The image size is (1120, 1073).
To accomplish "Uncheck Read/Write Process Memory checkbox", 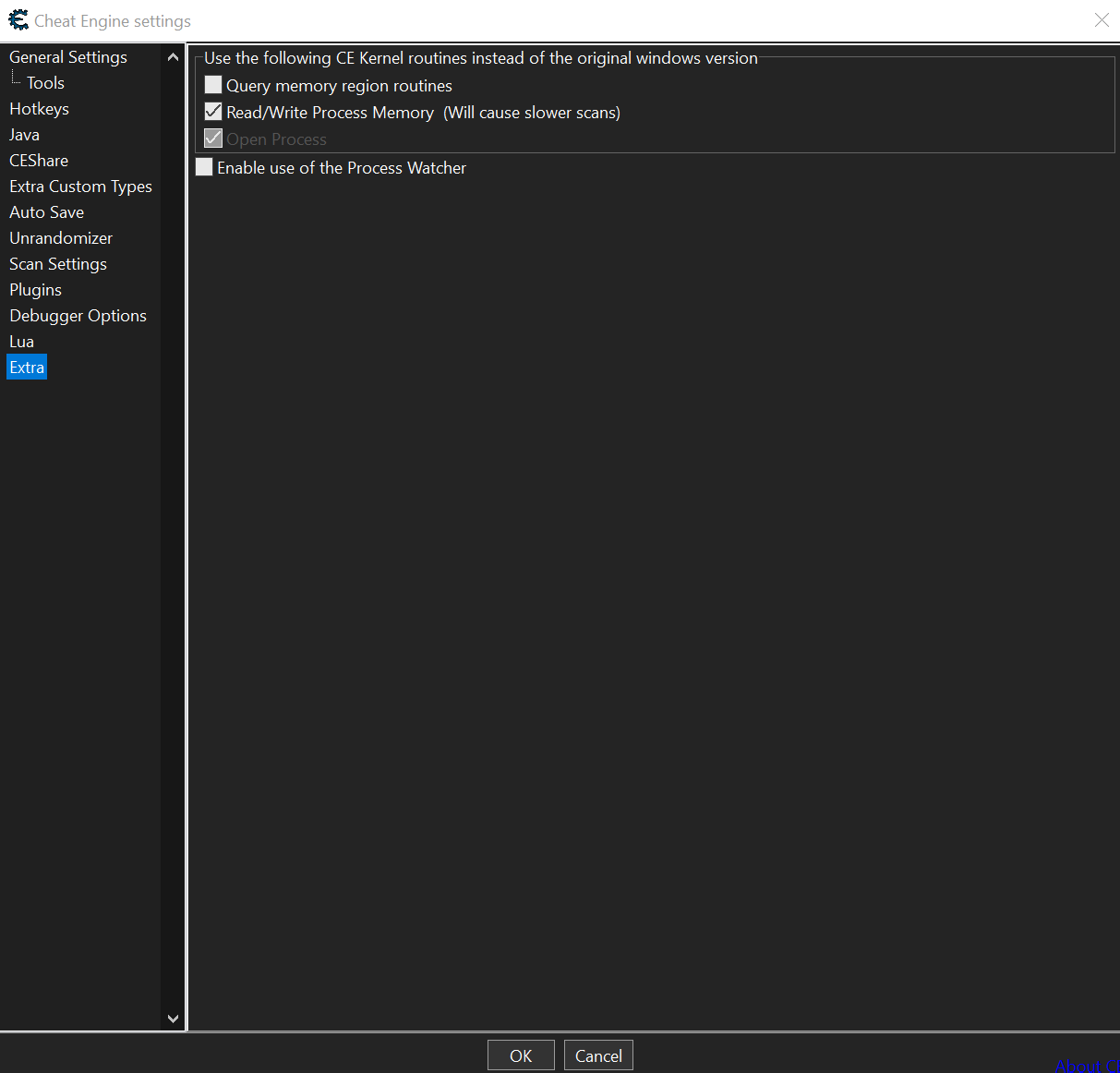I will 213,112.
